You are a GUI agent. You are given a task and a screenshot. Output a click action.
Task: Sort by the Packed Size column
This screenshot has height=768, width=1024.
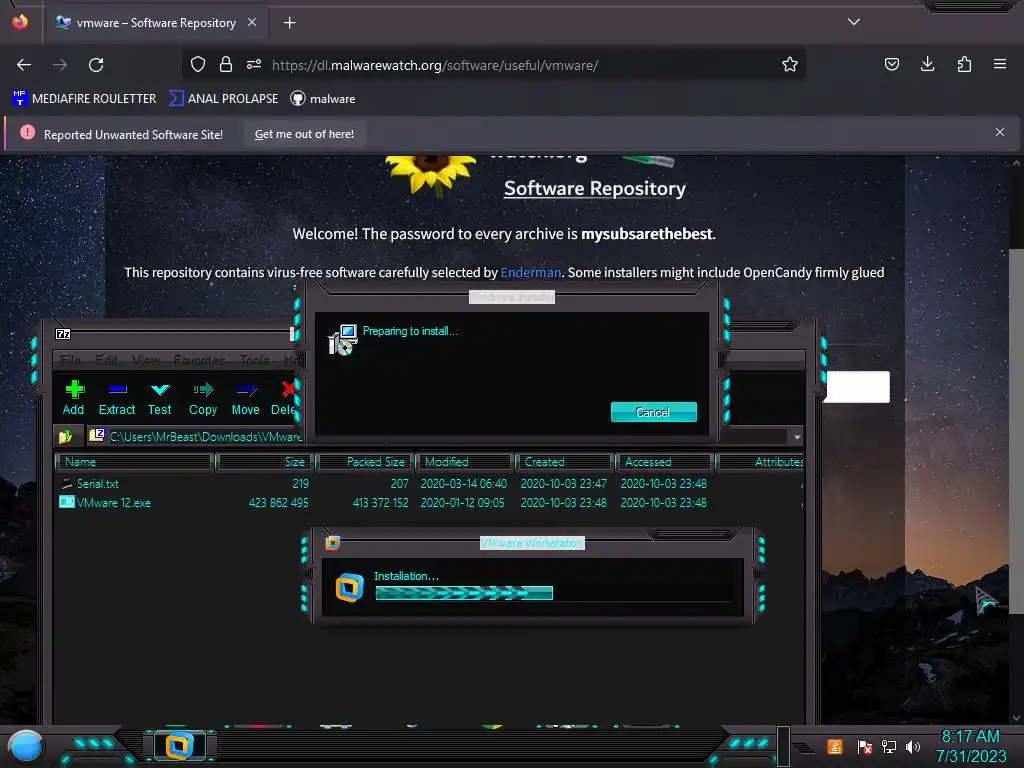(366, 462)
